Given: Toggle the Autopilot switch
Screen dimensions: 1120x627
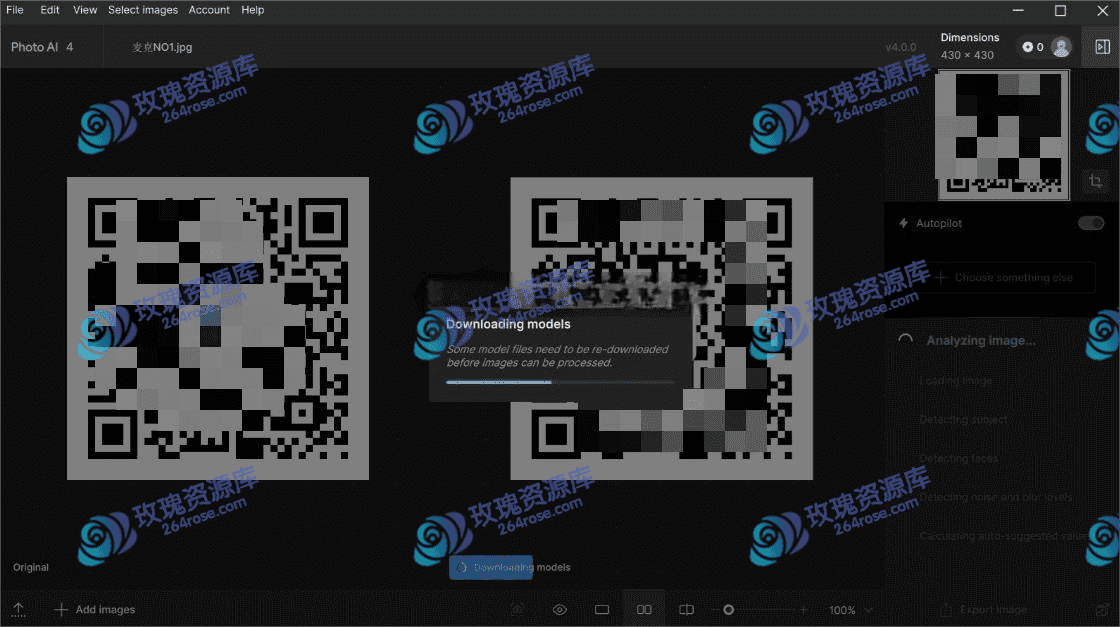Looking at the screenshot, I should tap(1091, 224).
